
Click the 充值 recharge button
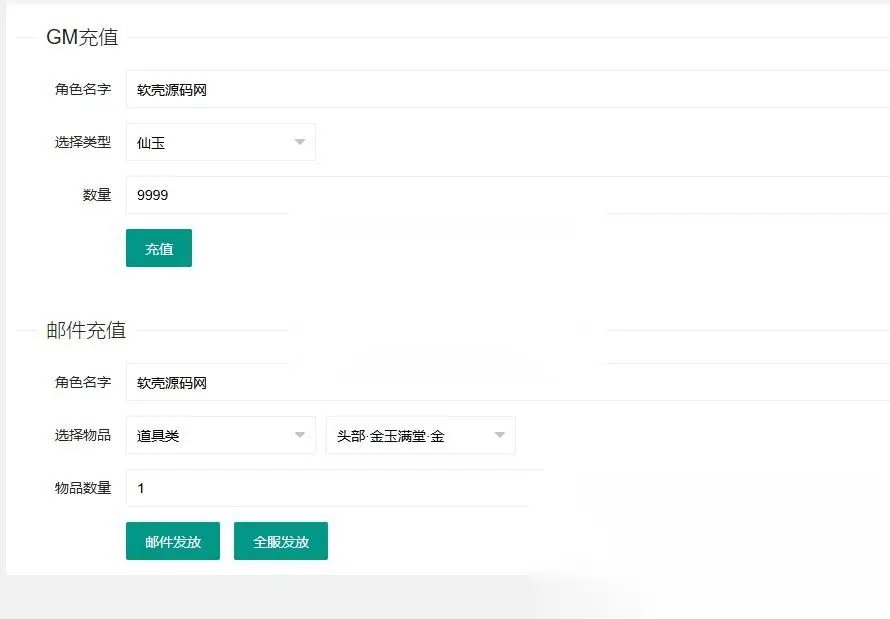coord(159,248)
